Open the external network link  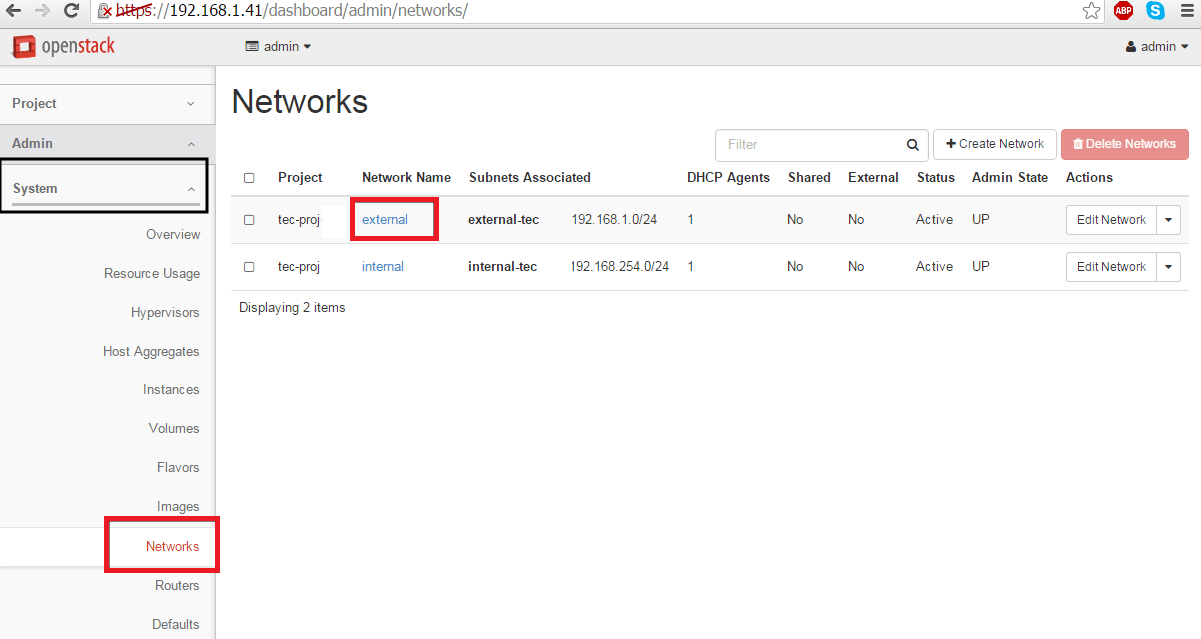[x=385, y=220]
